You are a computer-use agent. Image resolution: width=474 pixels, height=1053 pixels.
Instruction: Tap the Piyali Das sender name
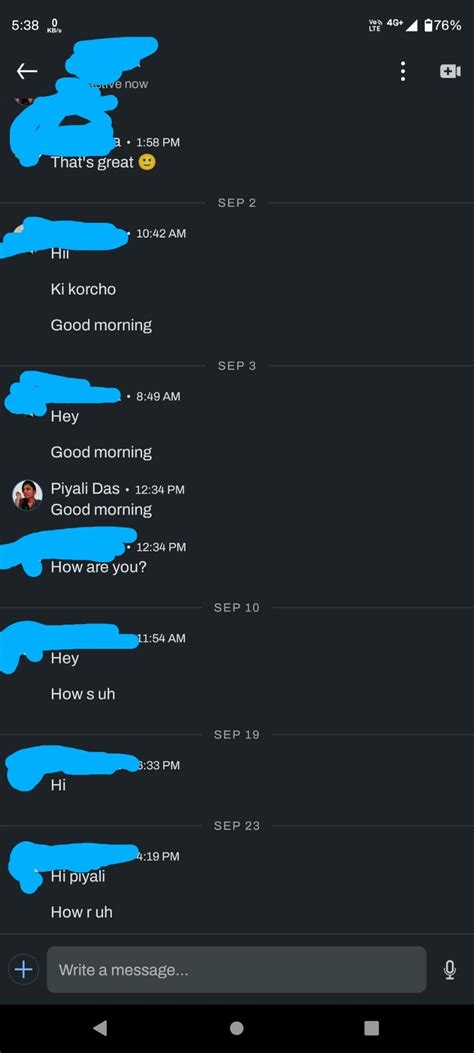point(85,489)
